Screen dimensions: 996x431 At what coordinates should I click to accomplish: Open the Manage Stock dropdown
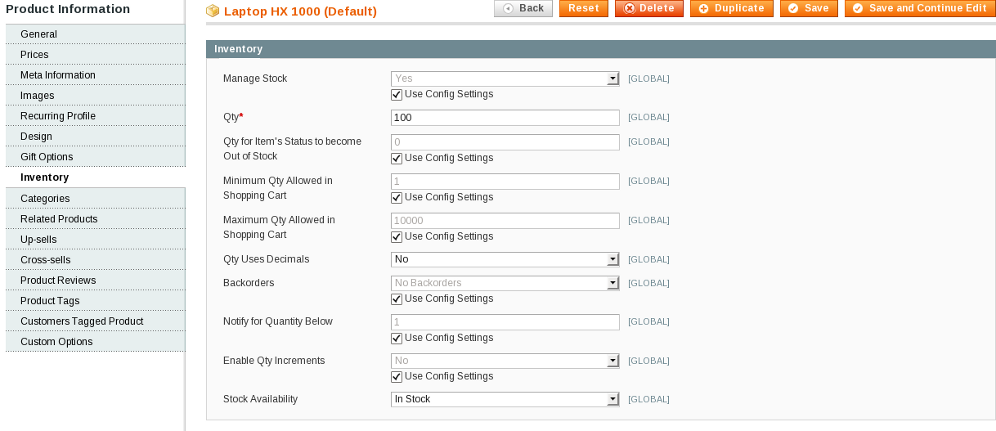pos(505,79)
